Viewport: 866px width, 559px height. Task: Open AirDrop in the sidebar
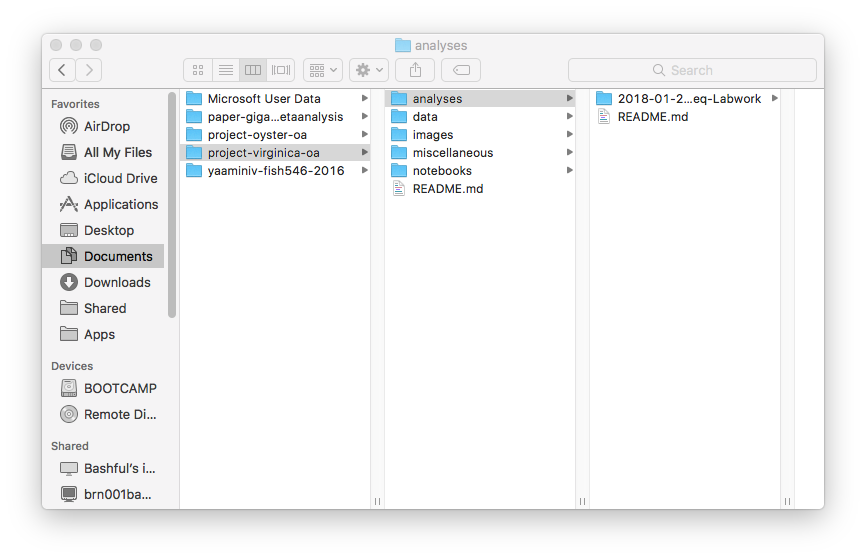(x=103, y=126)
